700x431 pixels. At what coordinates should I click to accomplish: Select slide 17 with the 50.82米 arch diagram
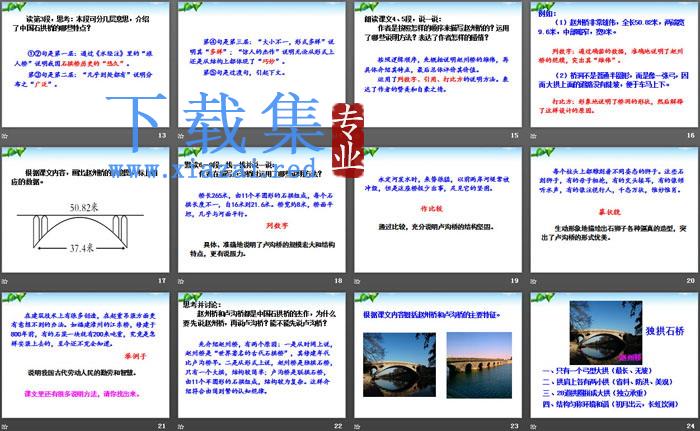click(x=85, y=210)
